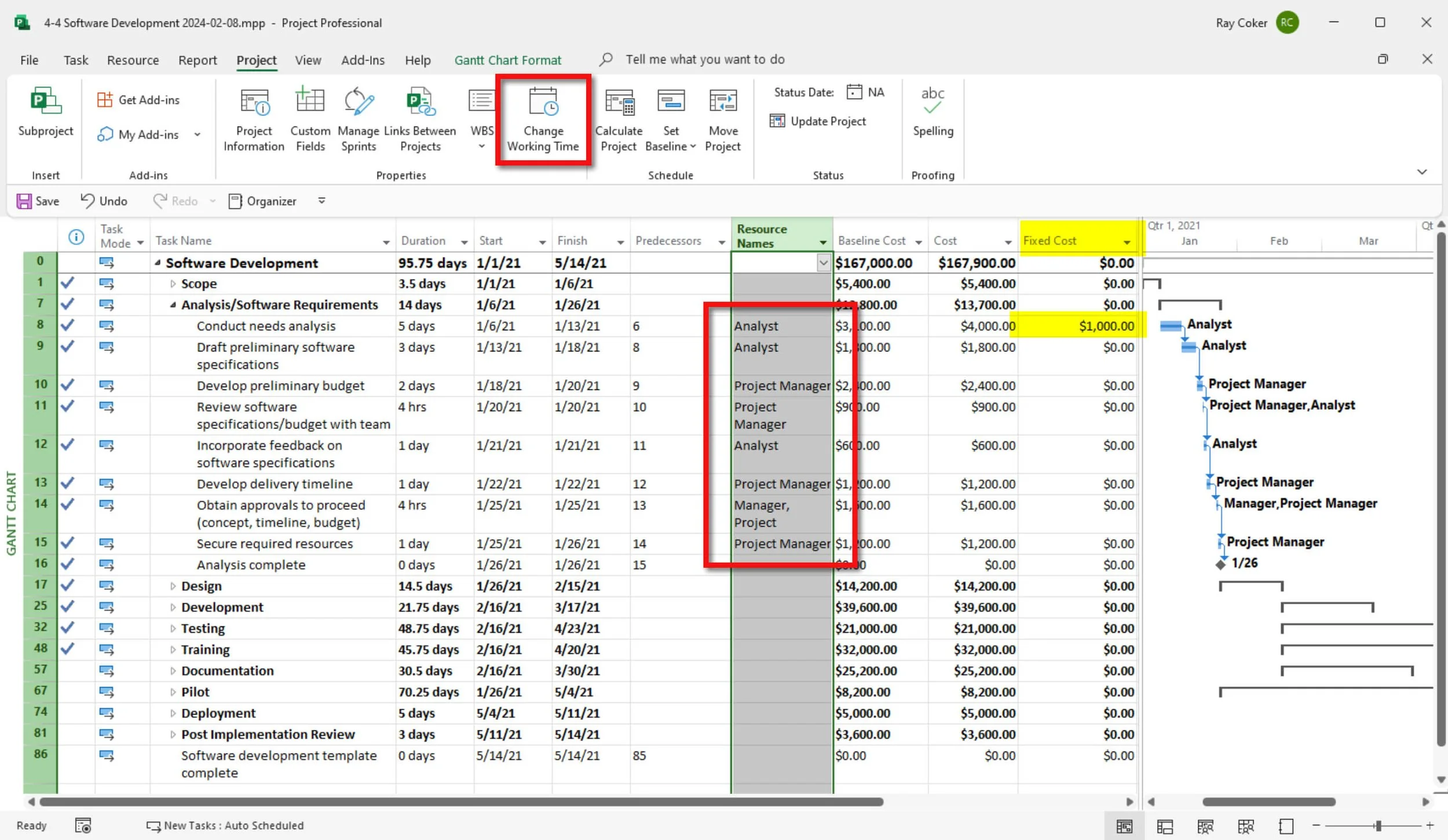The width and height of the screenshot is (1448, 840).
Task: Expand the Design summary task
Action: coord(173,586)
